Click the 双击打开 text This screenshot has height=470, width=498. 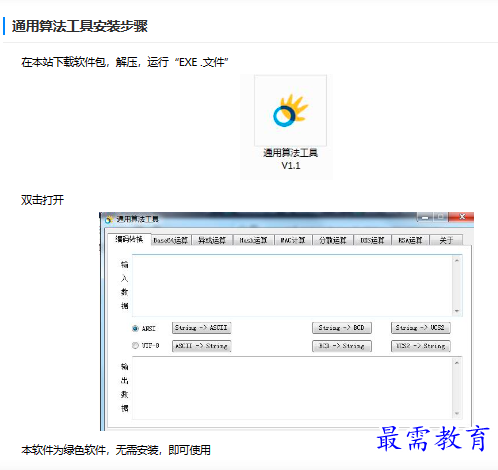(42, 200)
